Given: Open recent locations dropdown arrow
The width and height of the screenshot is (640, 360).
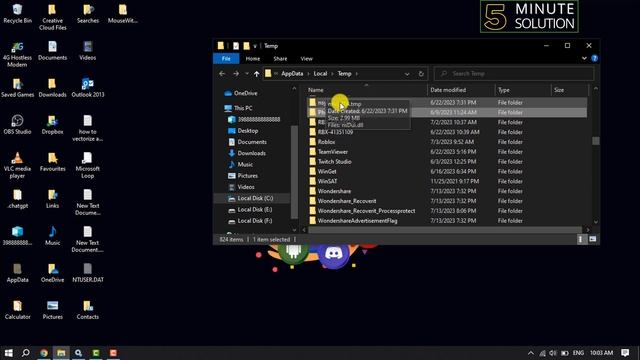Looking at the screenshot, I should tap(247, 74).
